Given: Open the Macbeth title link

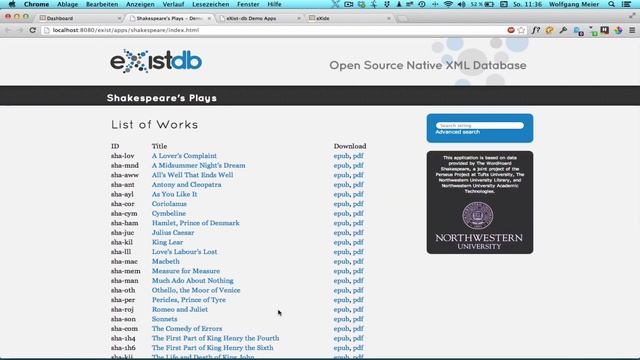Looking at the screenshot, I should [x=166, y=261].
